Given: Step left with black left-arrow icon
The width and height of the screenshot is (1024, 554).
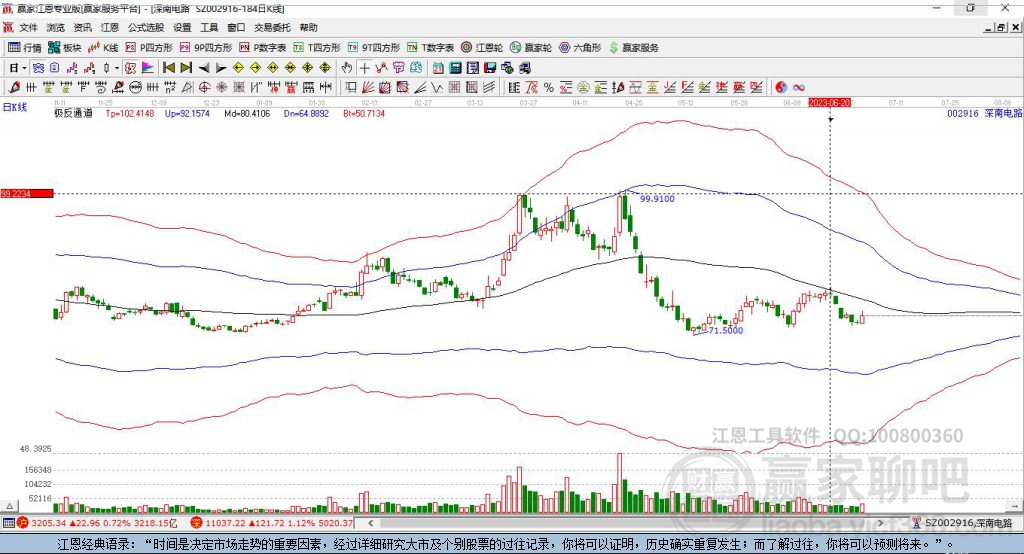Looking at the screenshot, I should [x=204, y=68].
